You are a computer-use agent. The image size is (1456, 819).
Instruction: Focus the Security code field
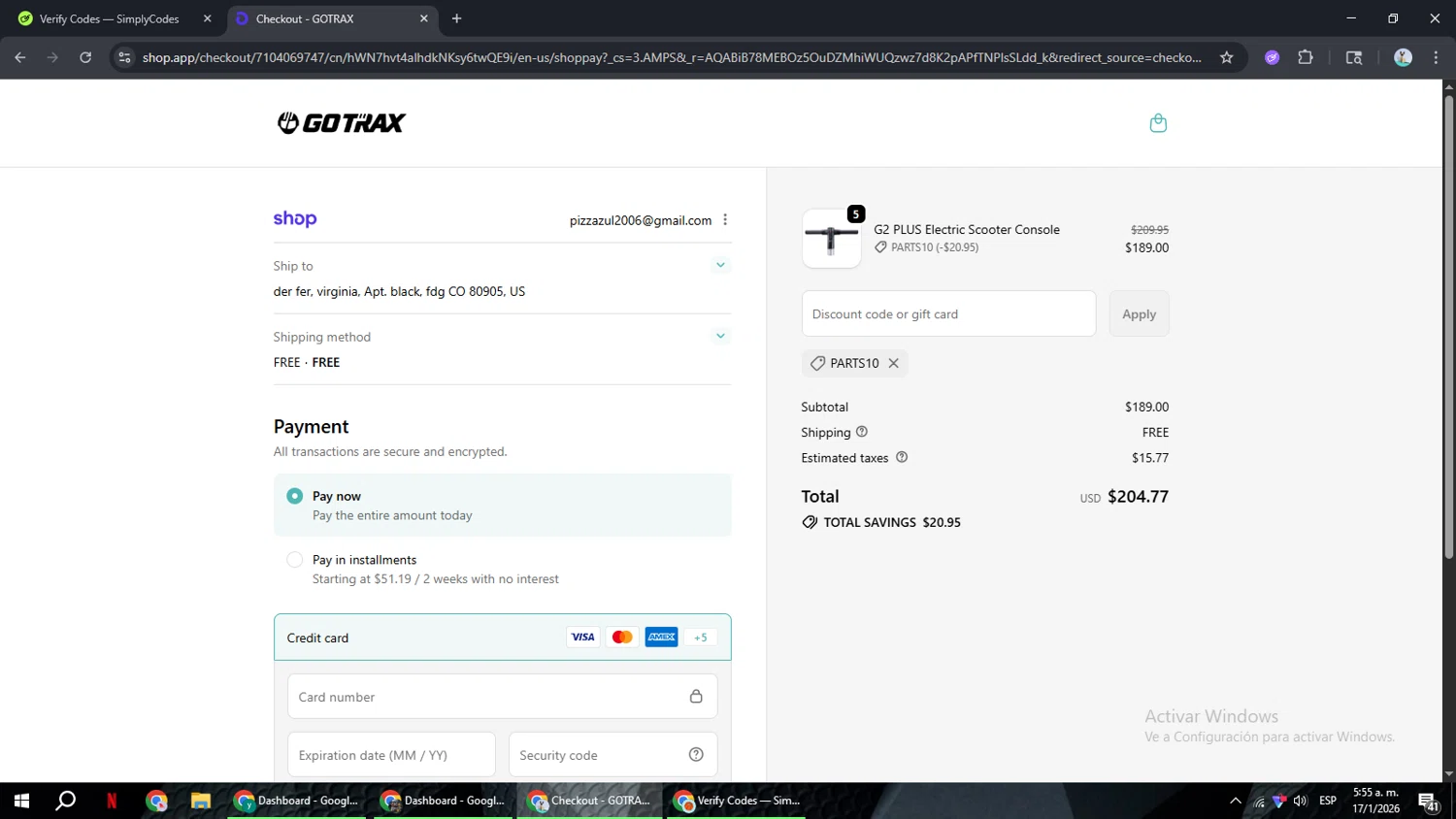click(612, 755)
